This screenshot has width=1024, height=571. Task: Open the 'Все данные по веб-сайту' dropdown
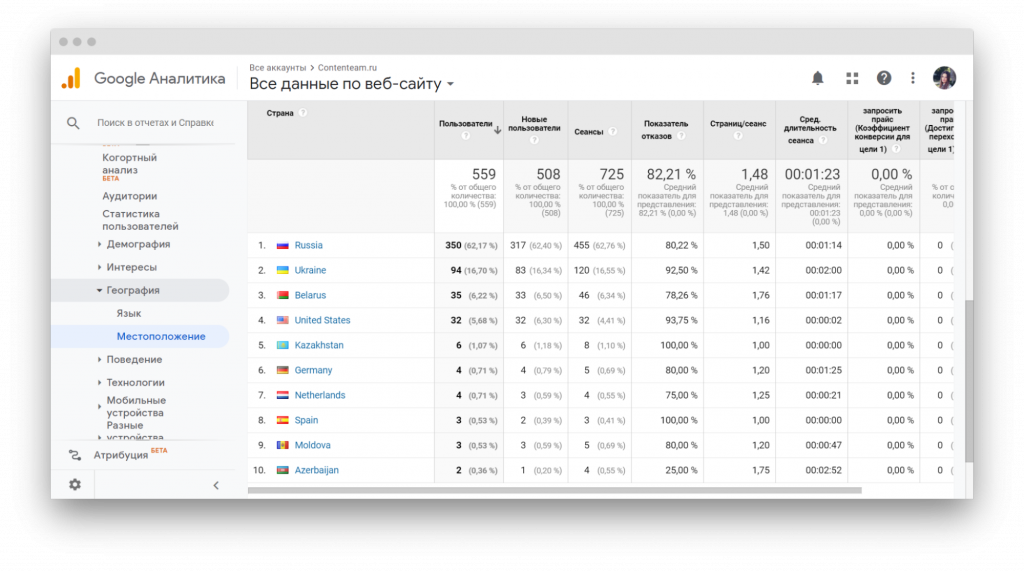click(351, 85)
